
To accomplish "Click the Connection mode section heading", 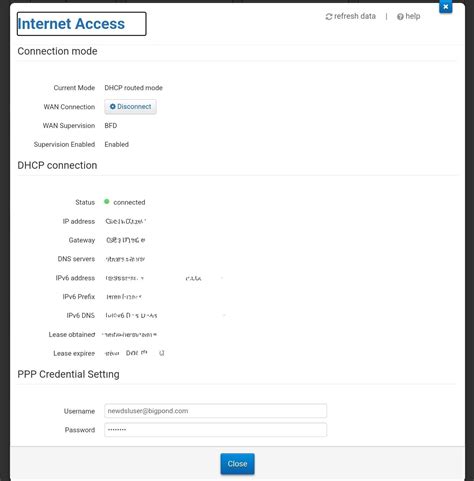I will pos(57,51).
